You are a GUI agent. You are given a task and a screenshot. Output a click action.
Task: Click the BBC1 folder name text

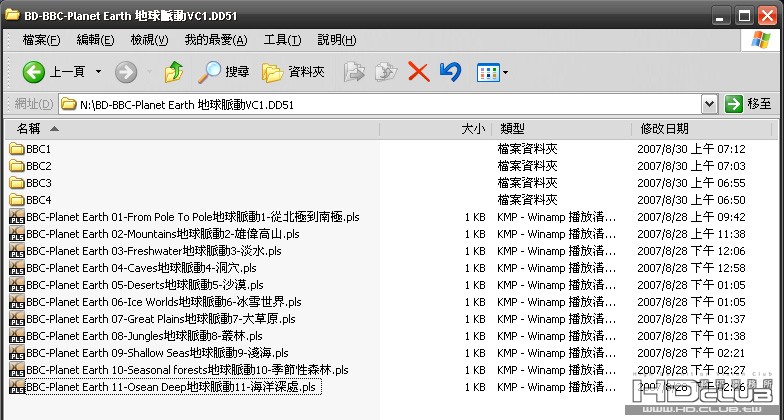pos(38,149)
